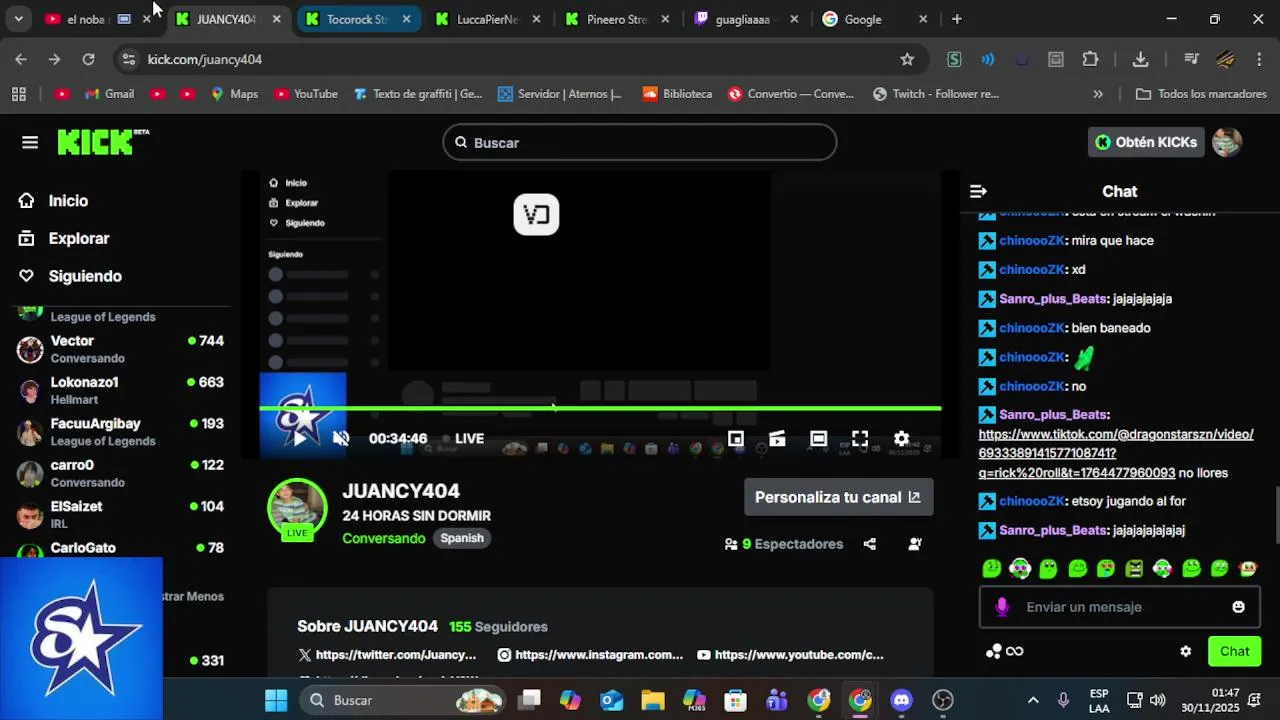This screenshot has height=720, width=1280.
Task: Click the chat panel scrollbar
Action: point(1275,515)
